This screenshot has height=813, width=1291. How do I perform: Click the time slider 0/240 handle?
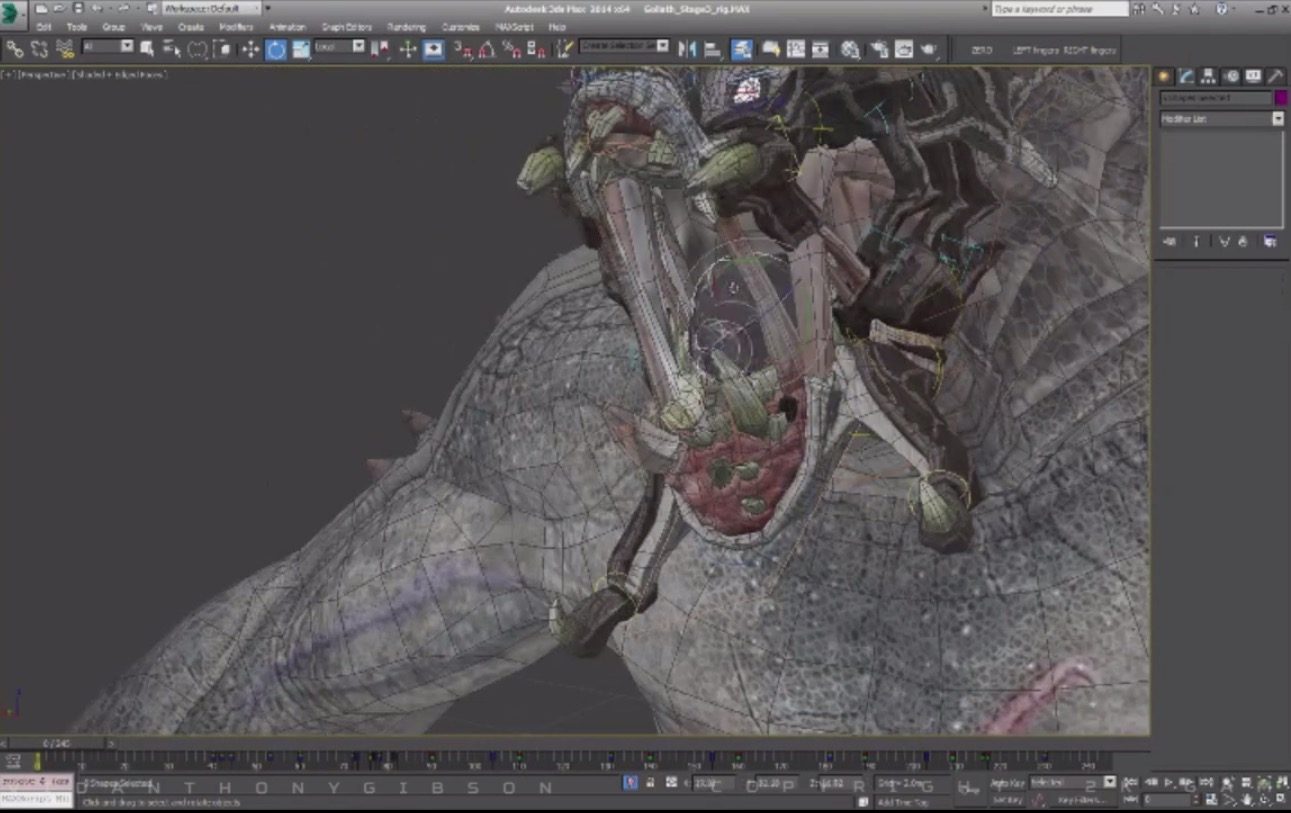(x=56, y=743)
